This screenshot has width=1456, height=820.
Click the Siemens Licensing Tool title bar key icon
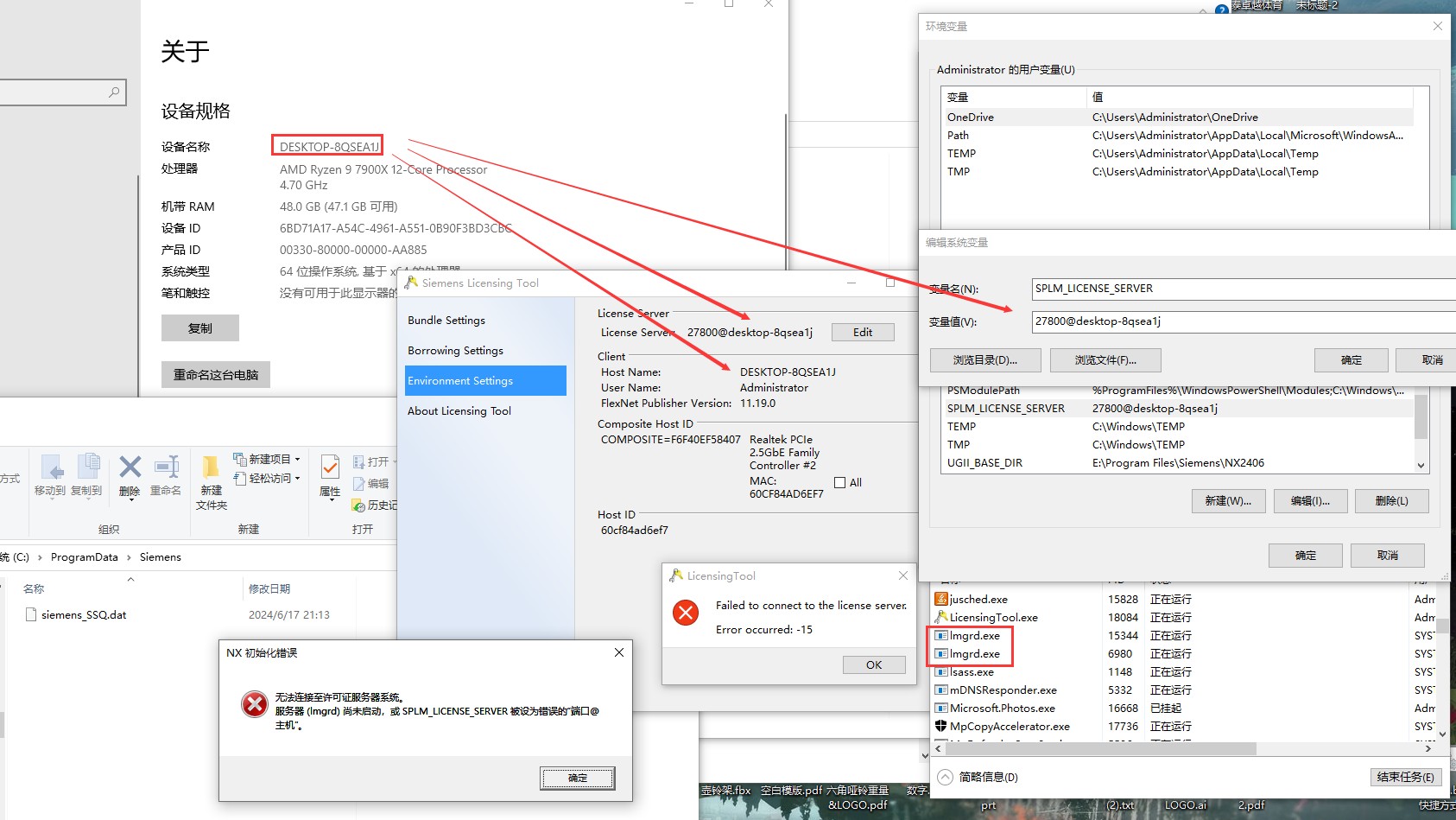412,283
